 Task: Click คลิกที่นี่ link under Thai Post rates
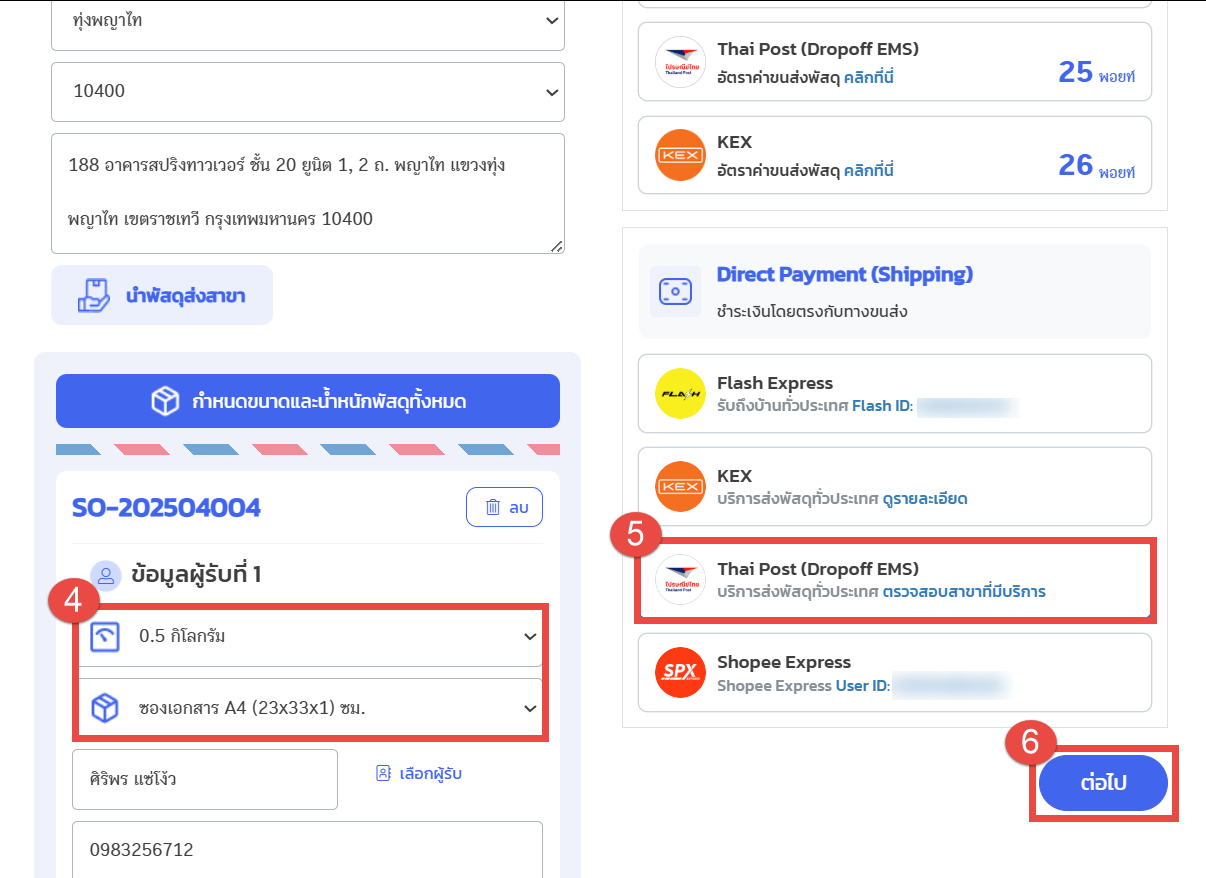coord(868,77)
